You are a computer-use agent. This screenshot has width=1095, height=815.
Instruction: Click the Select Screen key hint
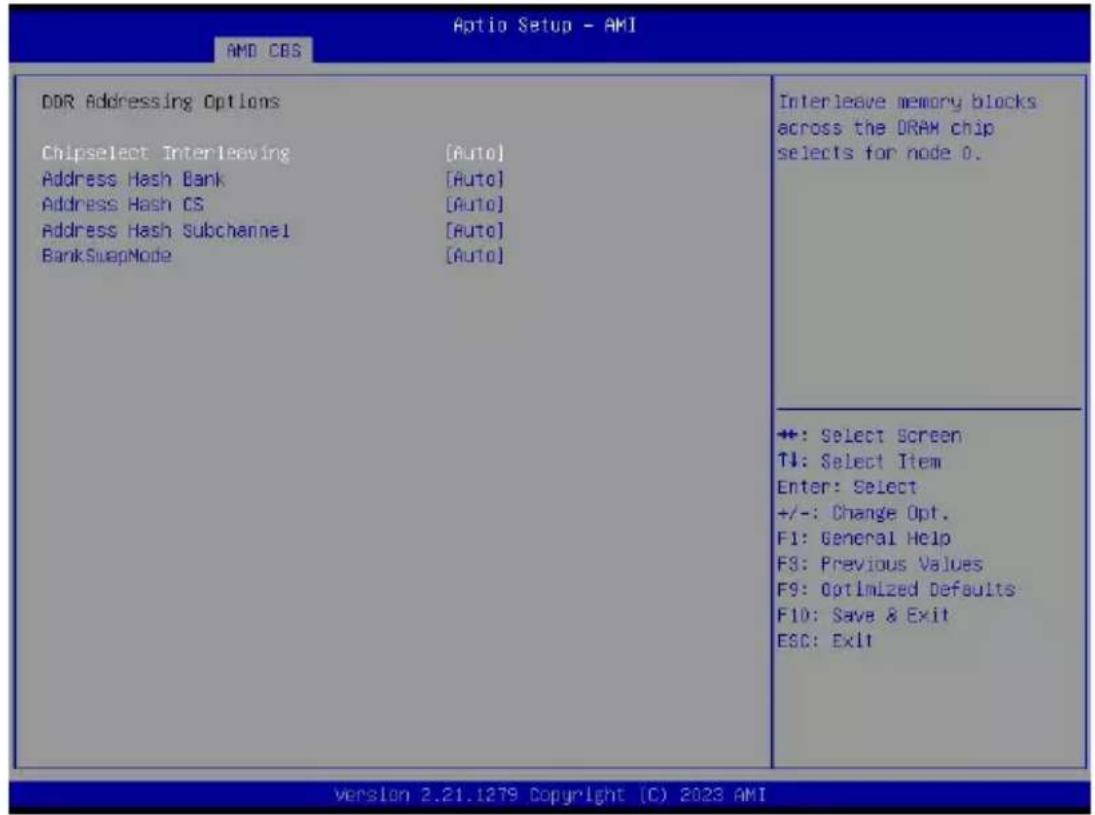coord(869,436)
